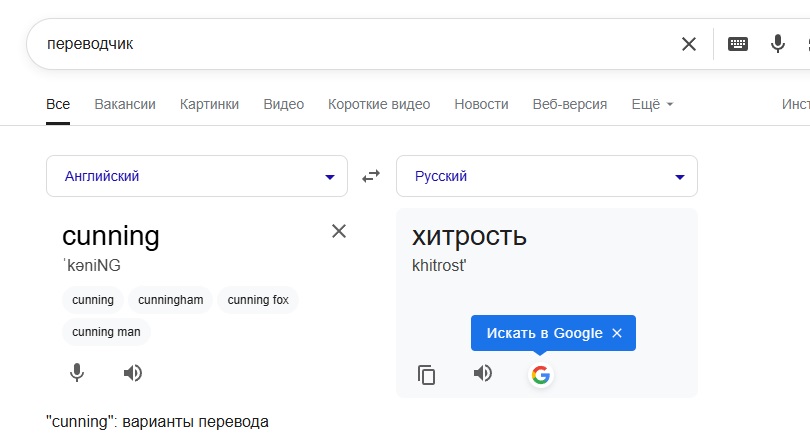Play audio of the Russian translation
810x441 pixels.
click(483, 373)
